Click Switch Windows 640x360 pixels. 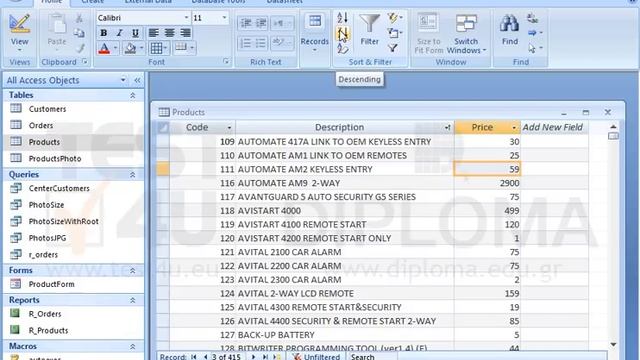[466, 34]
